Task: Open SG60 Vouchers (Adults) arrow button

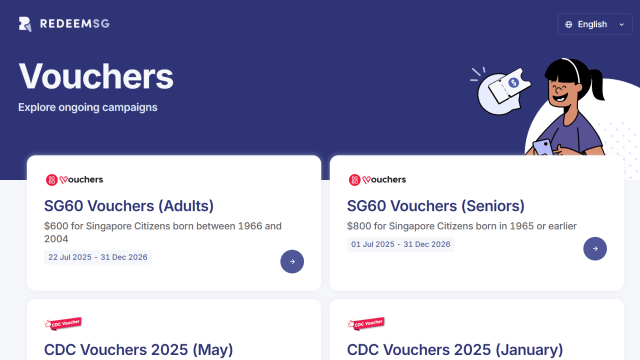Action: coord(292,262)
